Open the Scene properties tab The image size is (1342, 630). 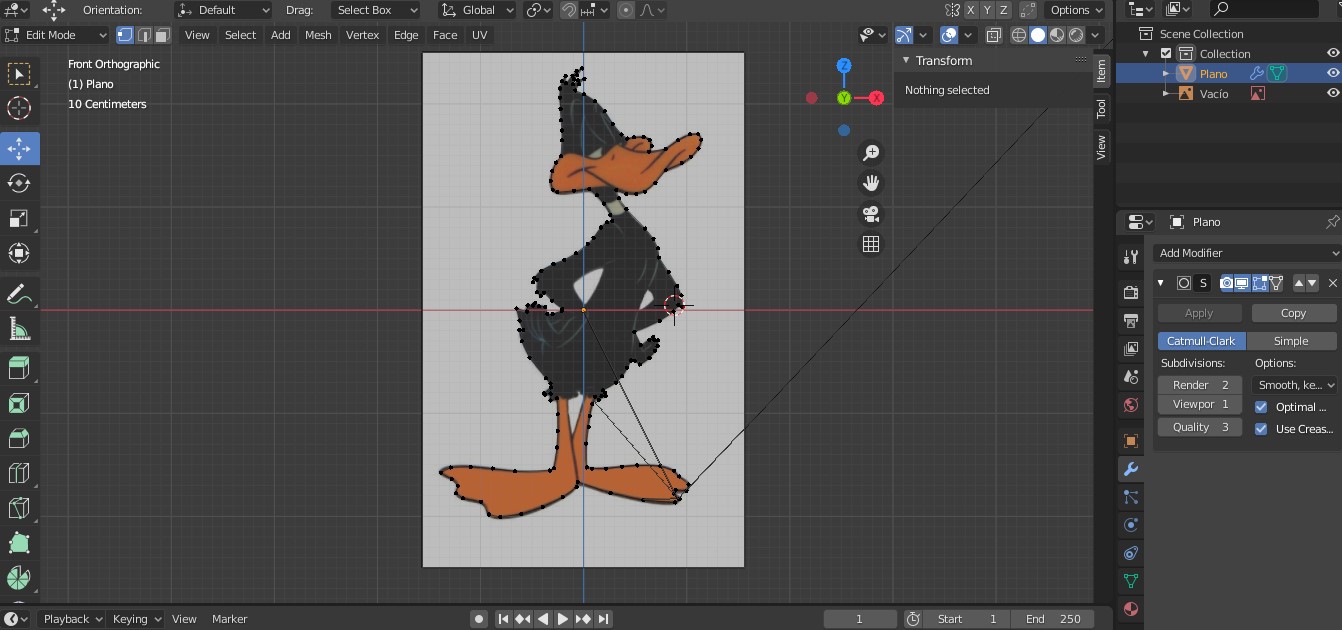[1131, 377]
